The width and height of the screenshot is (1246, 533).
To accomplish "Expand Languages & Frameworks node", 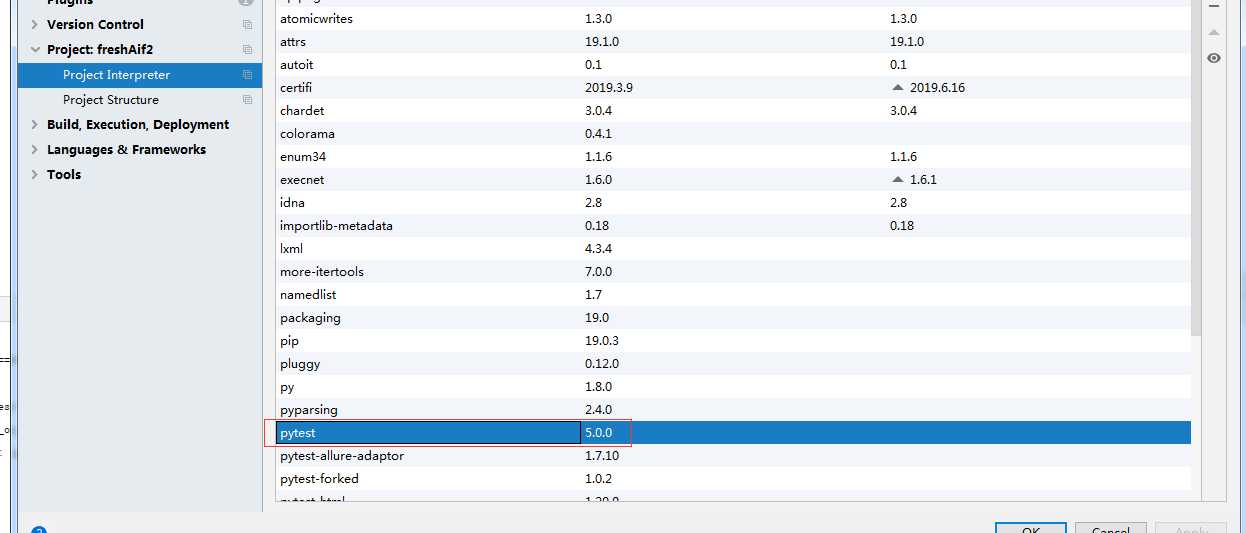I will pos(34,149).
